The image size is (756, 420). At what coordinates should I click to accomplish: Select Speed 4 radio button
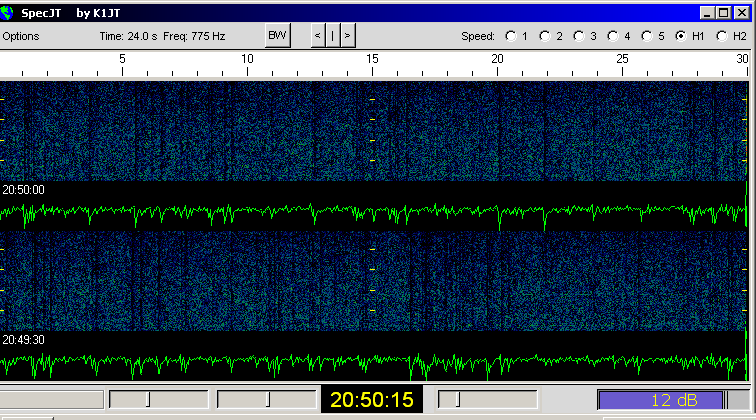(612, 36)
